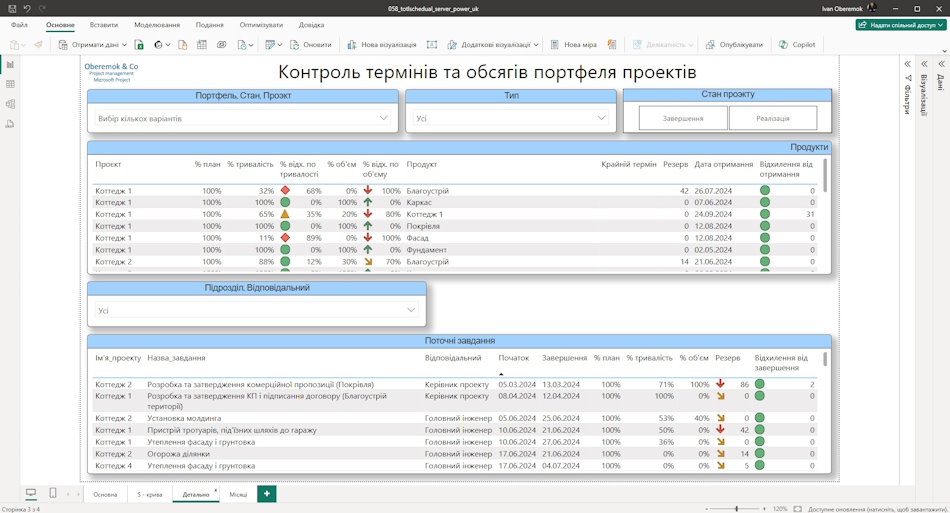
Task: Expand the Візуалізації pane chevron
Action: coord(925,64)
